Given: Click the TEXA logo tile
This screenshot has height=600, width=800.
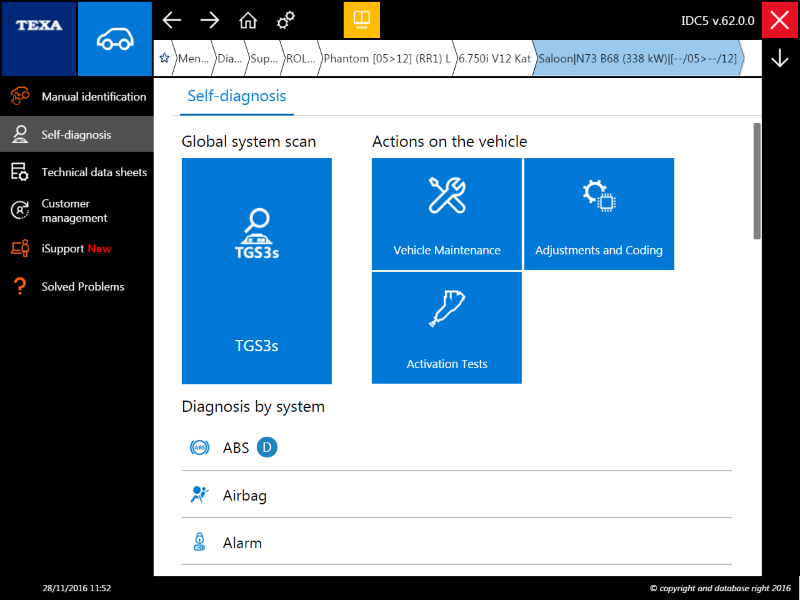Looking at the screenshot, I should pyautogui.click(x=39, y=39).
